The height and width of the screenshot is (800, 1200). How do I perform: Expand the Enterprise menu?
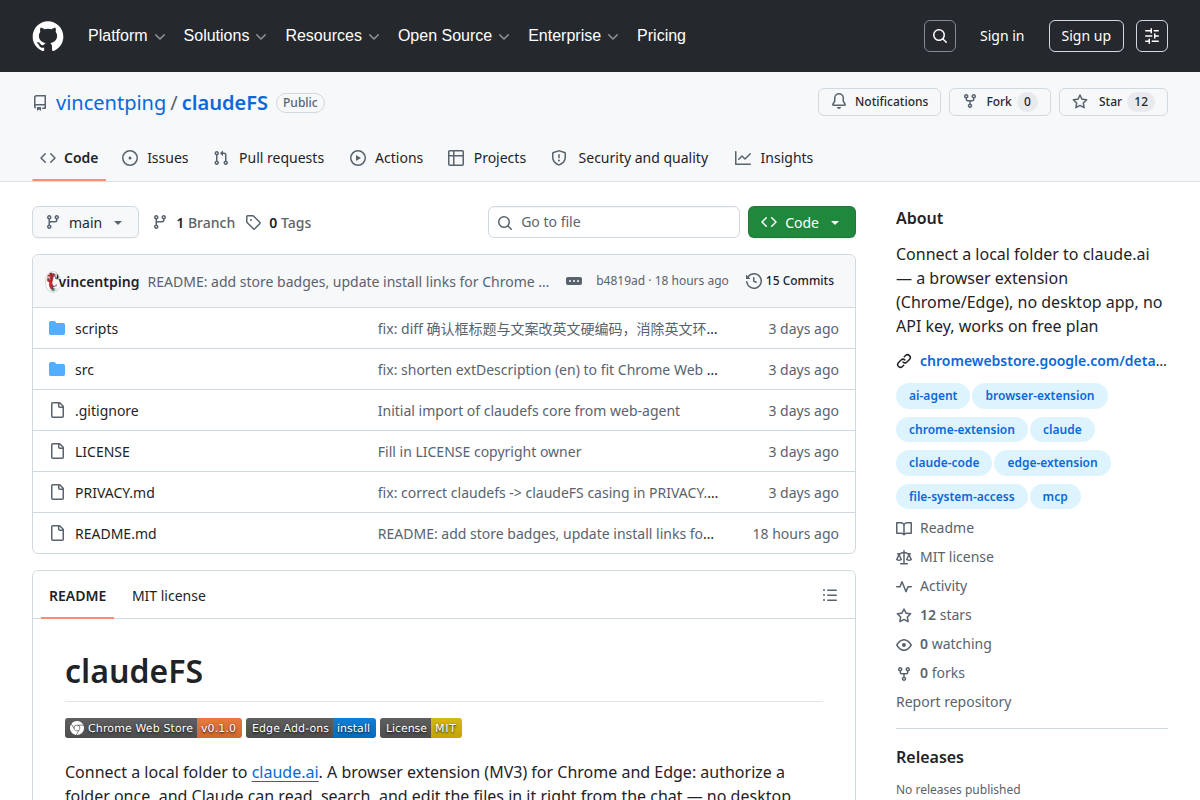pos(573,36)
